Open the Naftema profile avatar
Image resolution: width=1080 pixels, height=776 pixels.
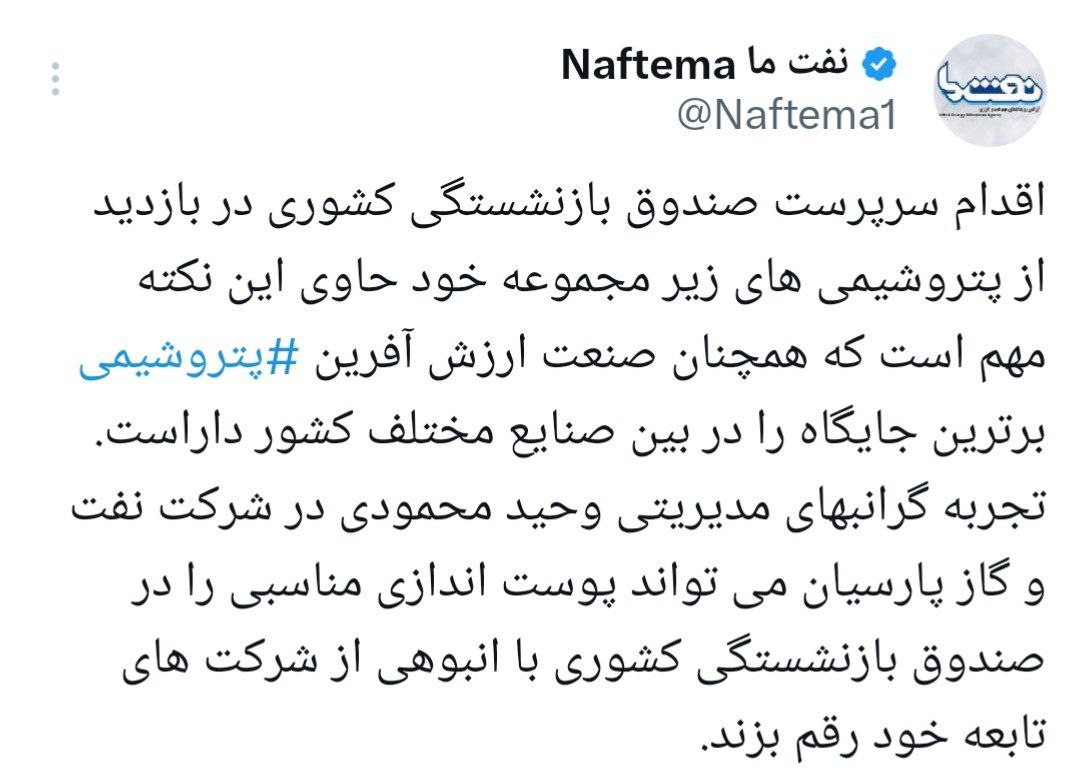(990, 90)
